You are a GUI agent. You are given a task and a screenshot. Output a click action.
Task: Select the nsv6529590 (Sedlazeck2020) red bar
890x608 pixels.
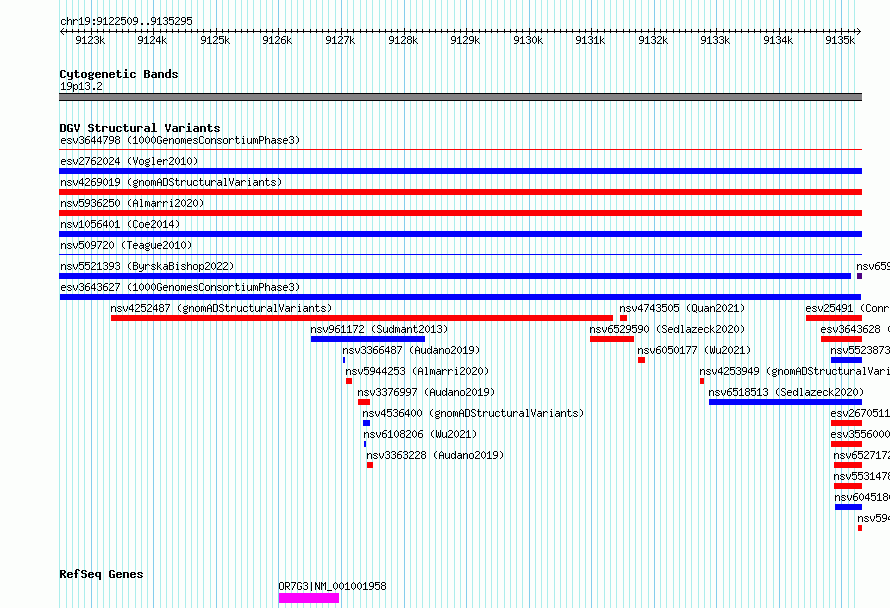[612, 339]
